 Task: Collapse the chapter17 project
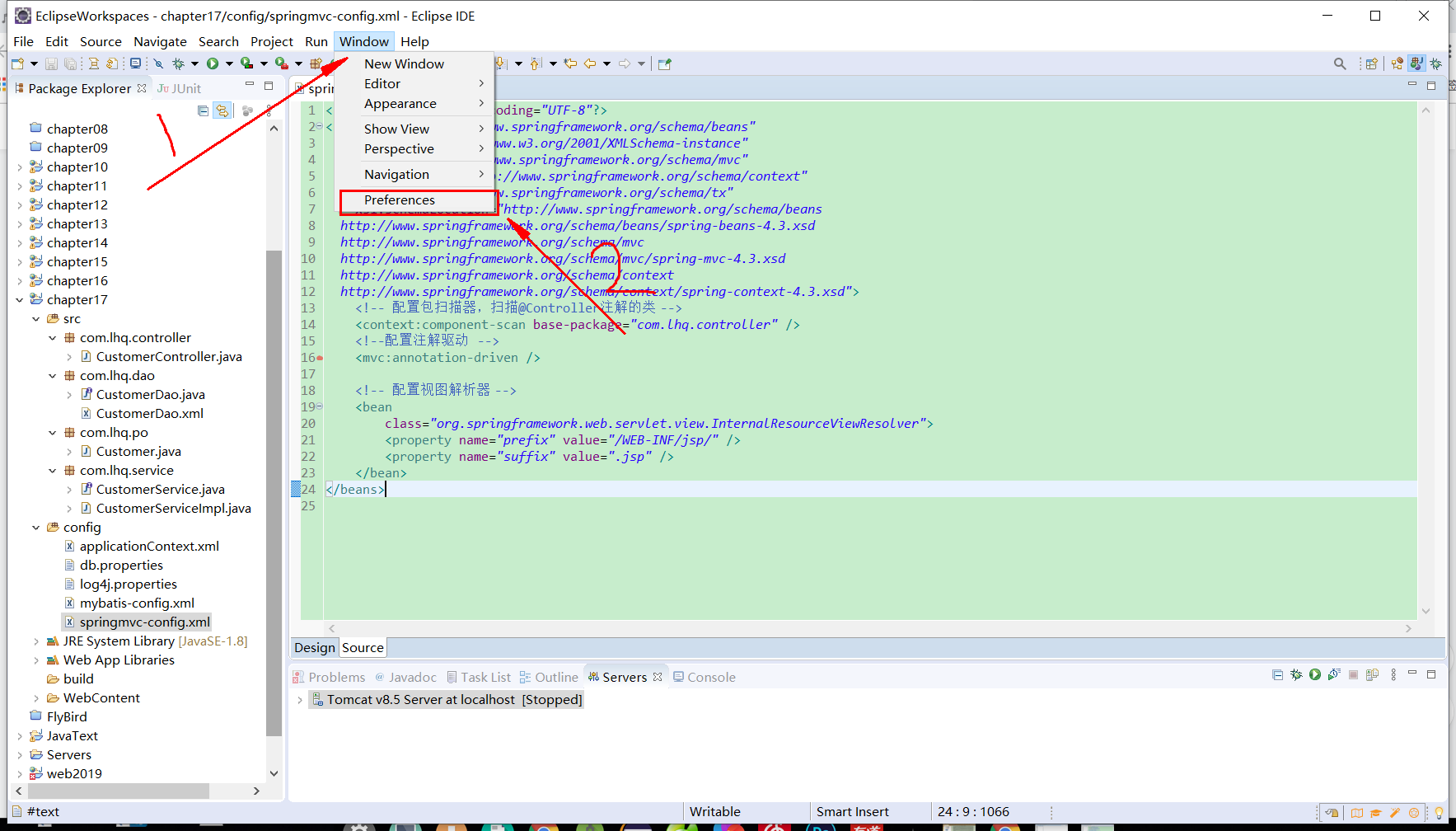(x=20, y=300)
